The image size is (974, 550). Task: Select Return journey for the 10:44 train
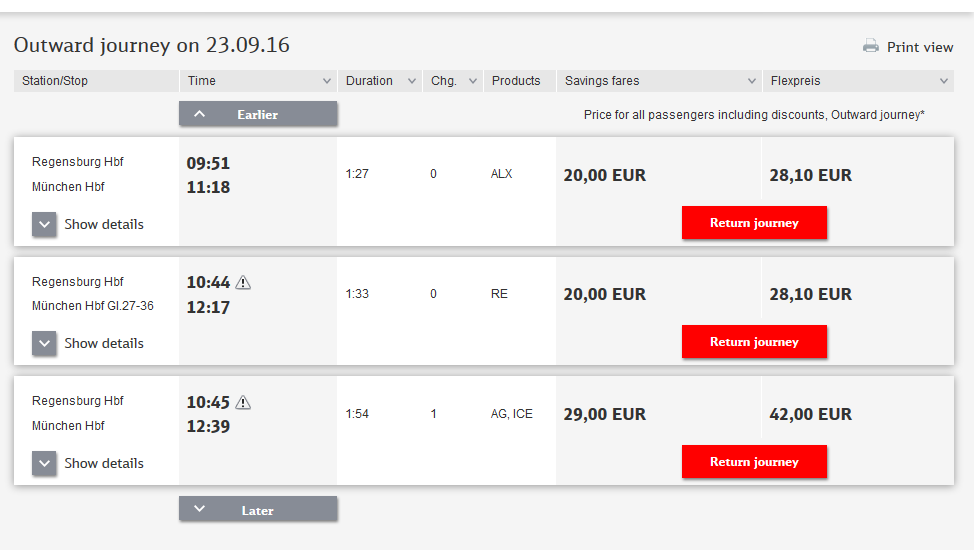coord(754,342)
